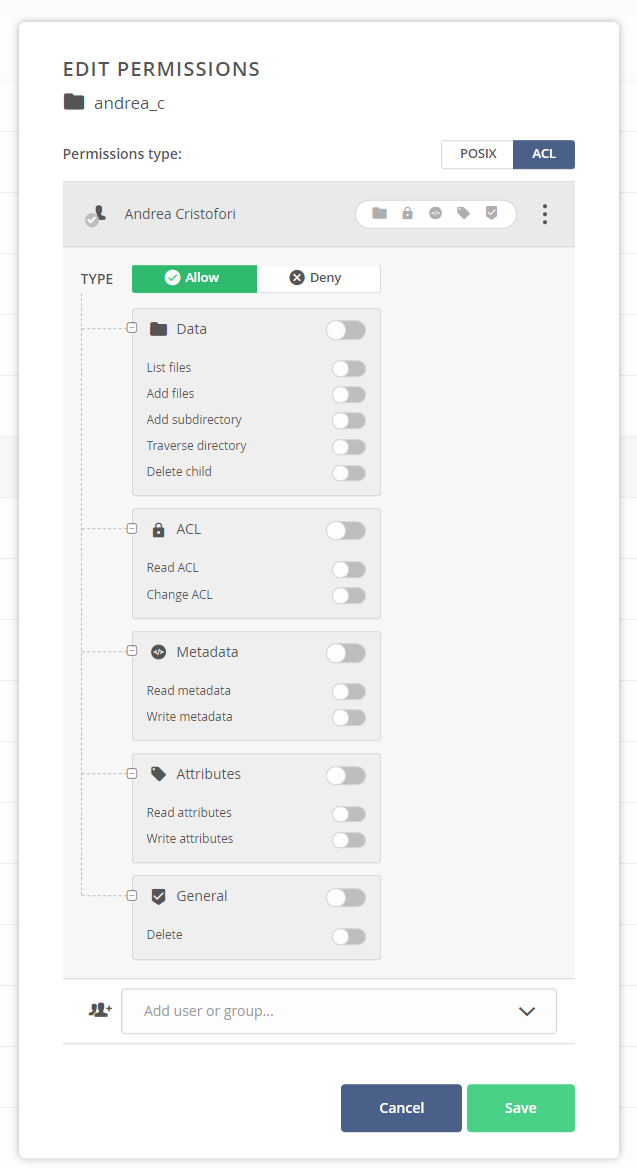The width and height of the screenshot is (637, 1170).
Task: Select the lock icon in the permission summary pill
Action: tap(406, 214)
